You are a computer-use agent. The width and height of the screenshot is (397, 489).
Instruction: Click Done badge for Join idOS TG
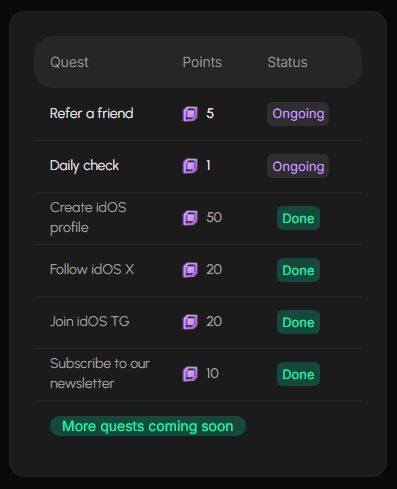click(298, 322)
